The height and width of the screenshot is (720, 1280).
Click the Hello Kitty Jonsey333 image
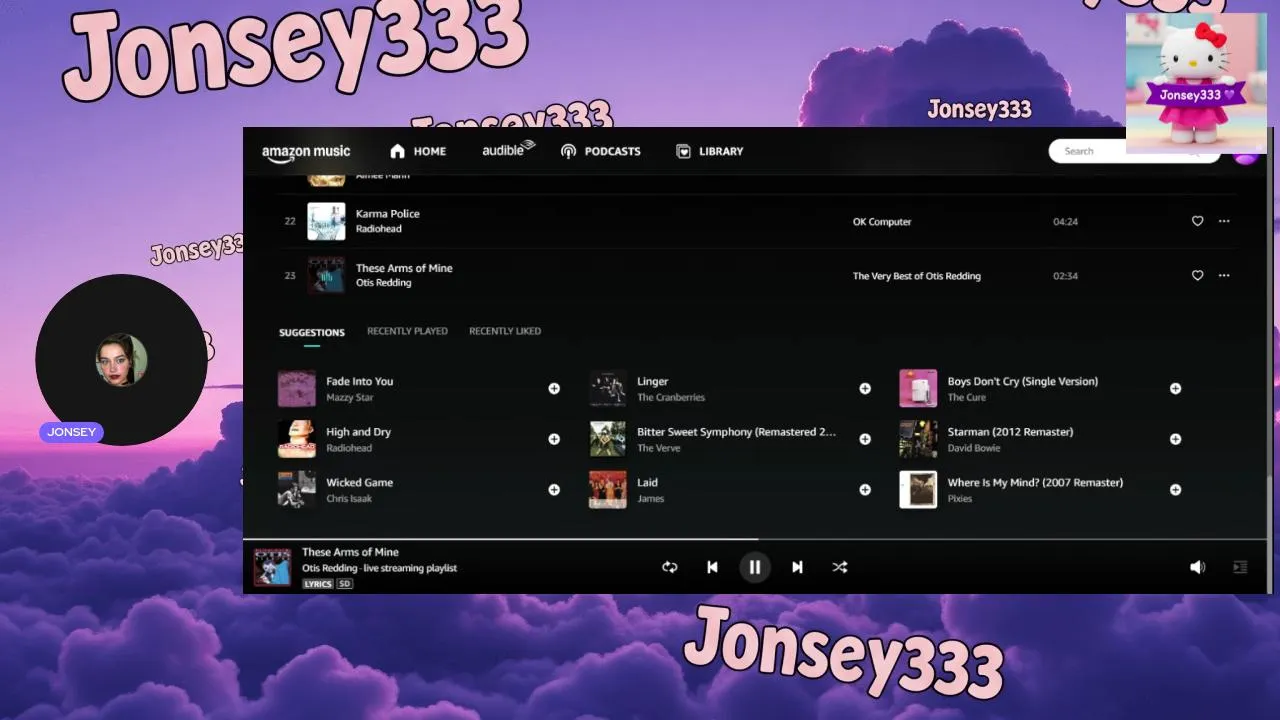(1196, 83)
